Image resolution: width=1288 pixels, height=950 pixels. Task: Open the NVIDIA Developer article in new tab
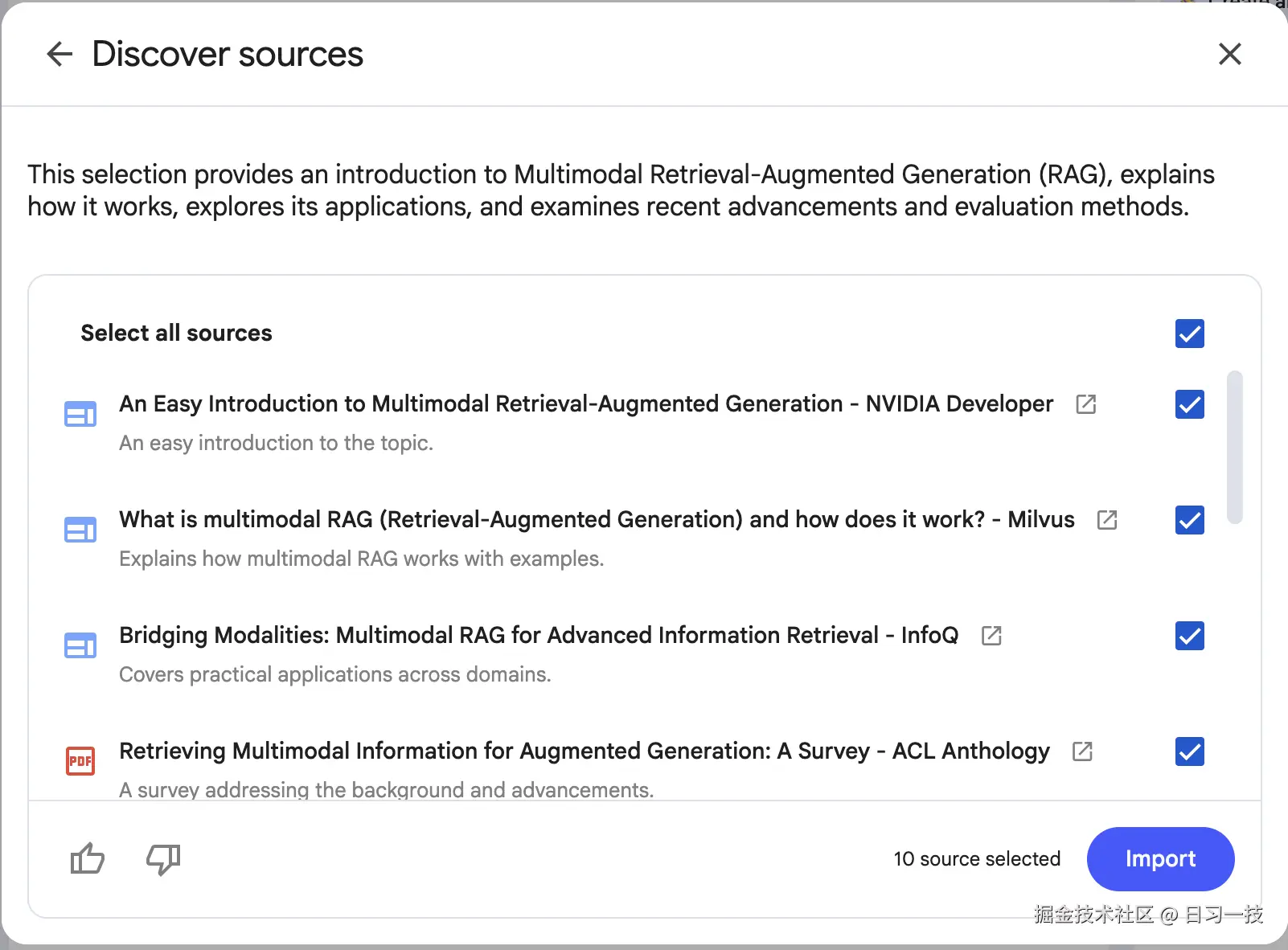[x=1086, y=404]
